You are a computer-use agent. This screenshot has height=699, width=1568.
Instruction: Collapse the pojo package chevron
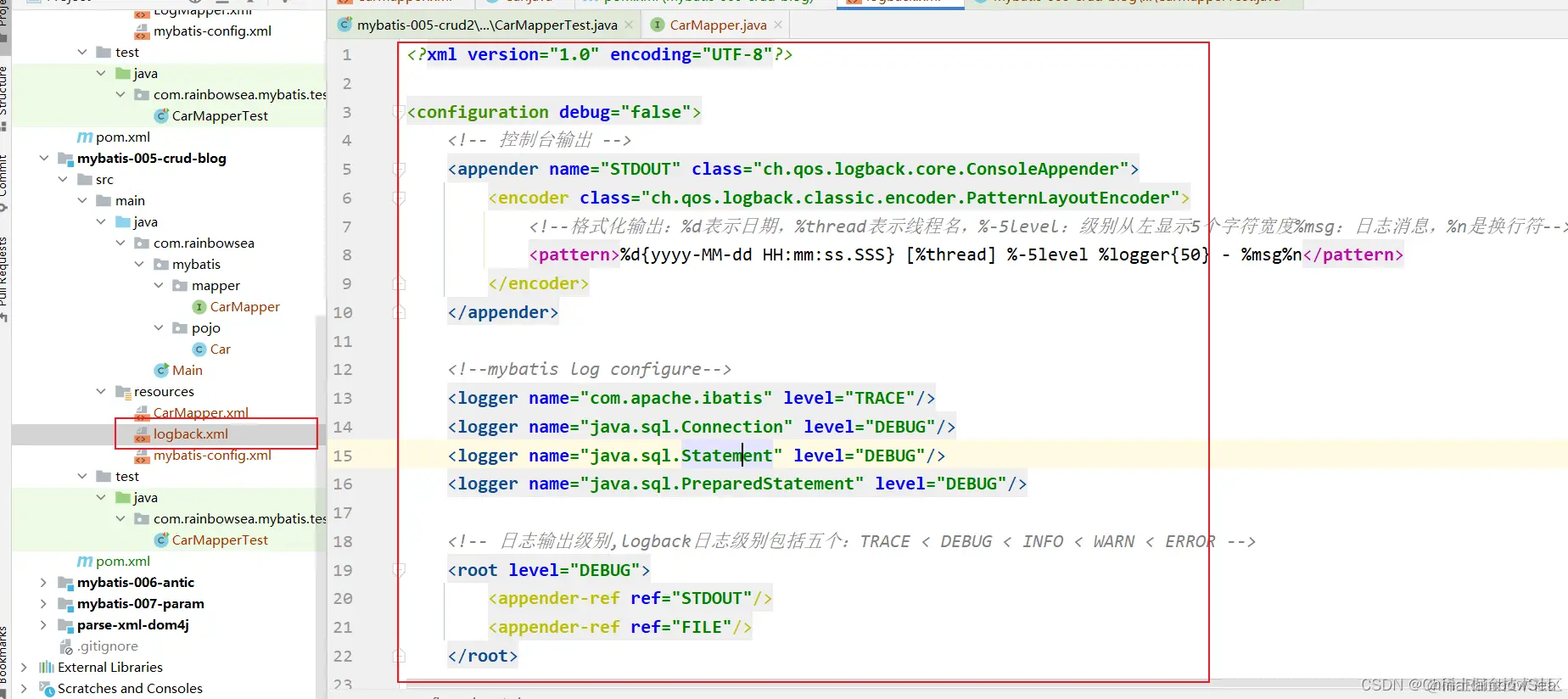click(x=159, y=328)
